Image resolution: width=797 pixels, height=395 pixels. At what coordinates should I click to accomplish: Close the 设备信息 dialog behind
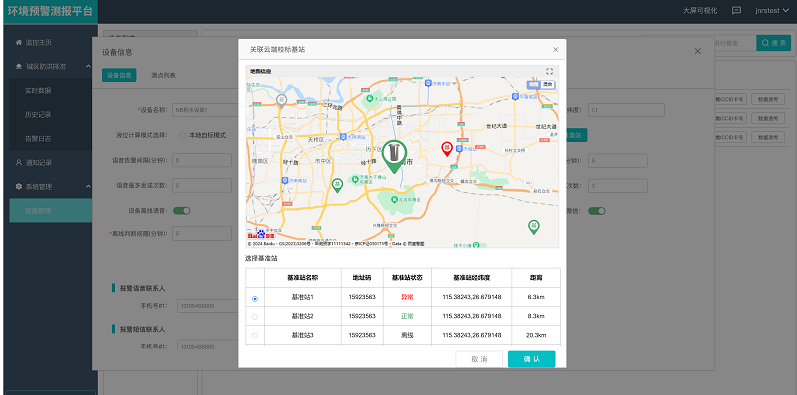[x=697, y=51]
